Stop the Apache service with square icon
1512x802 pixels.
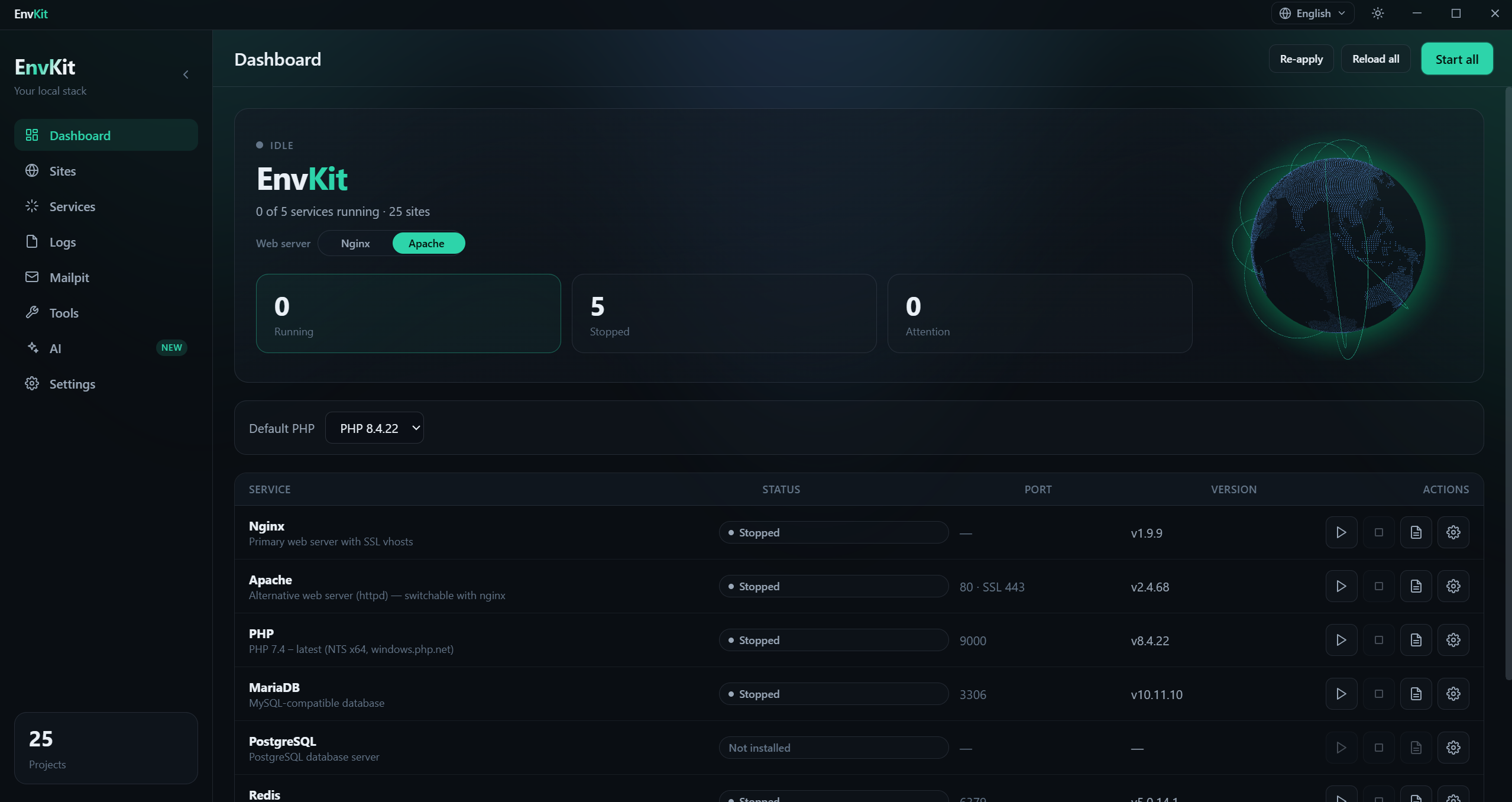click(1378, 586)
